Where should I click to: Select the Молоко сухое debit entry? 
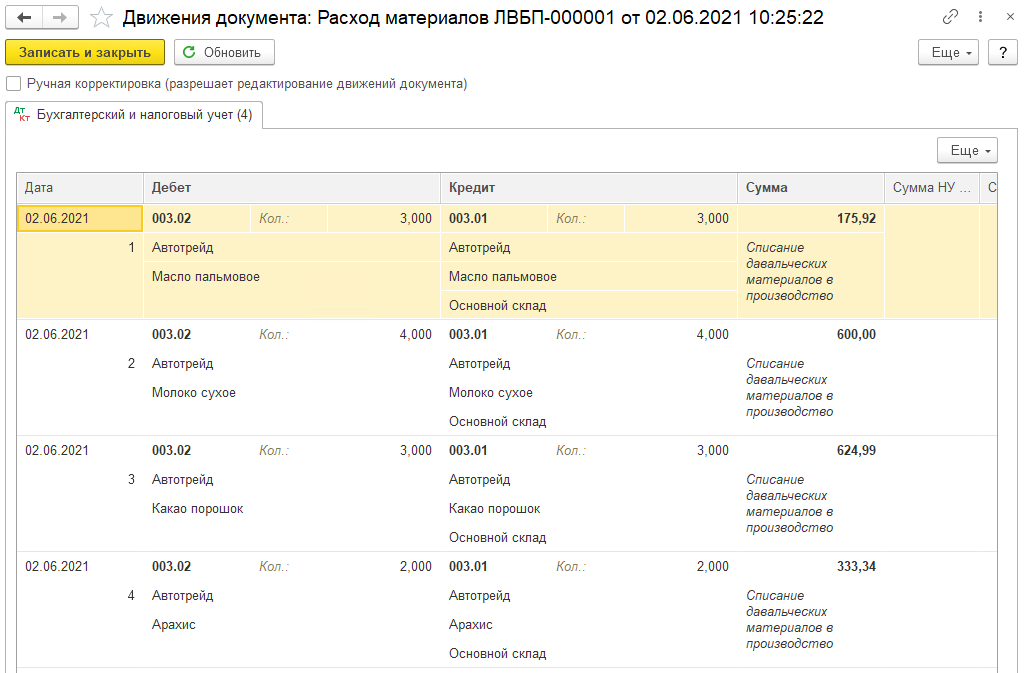click(194, 393)
